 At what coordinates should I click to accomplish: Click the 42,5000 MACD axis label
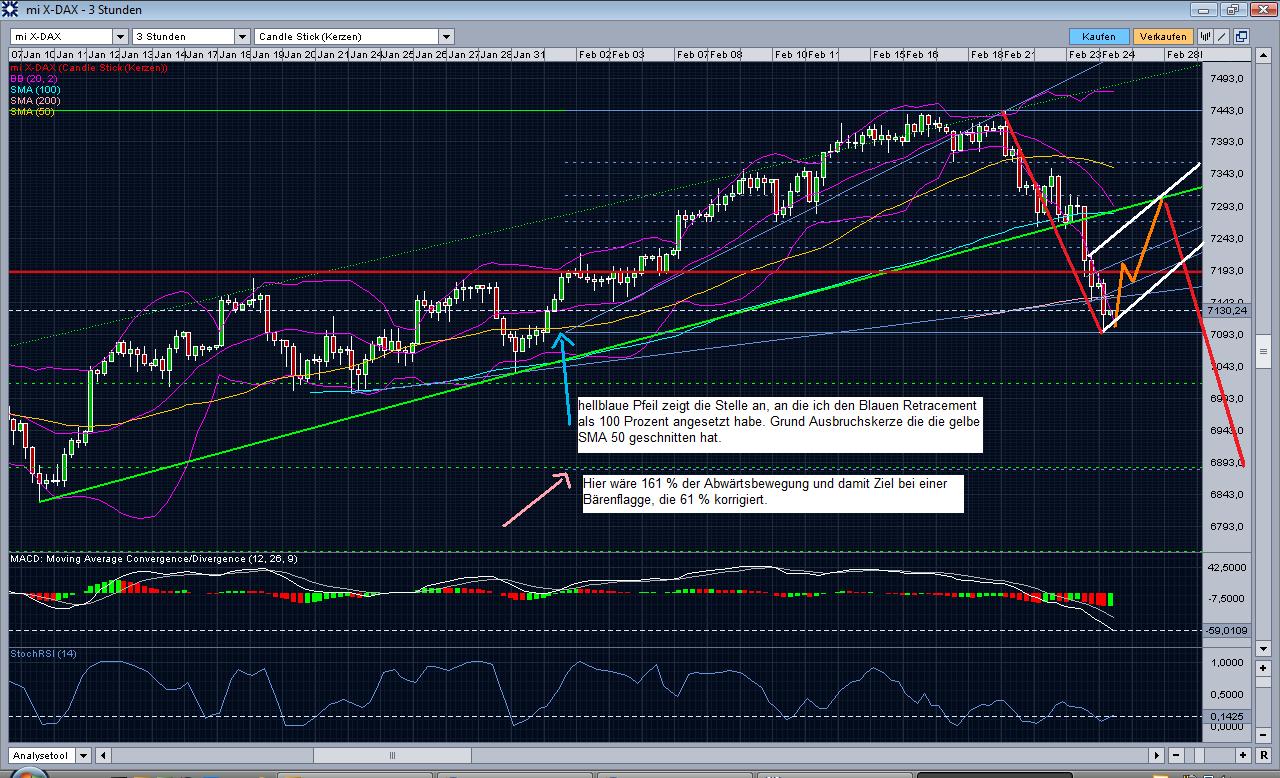coord(1227,566)
